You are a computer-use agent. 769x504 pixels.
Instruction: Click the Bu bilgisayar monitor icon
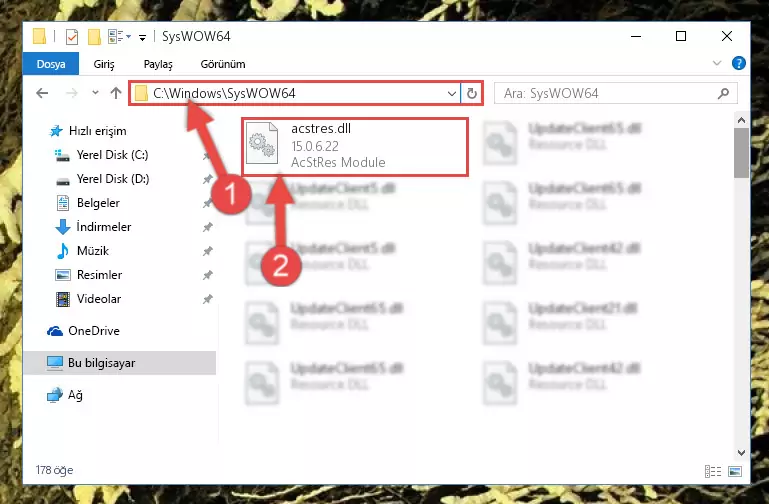[x=55, y=363]
